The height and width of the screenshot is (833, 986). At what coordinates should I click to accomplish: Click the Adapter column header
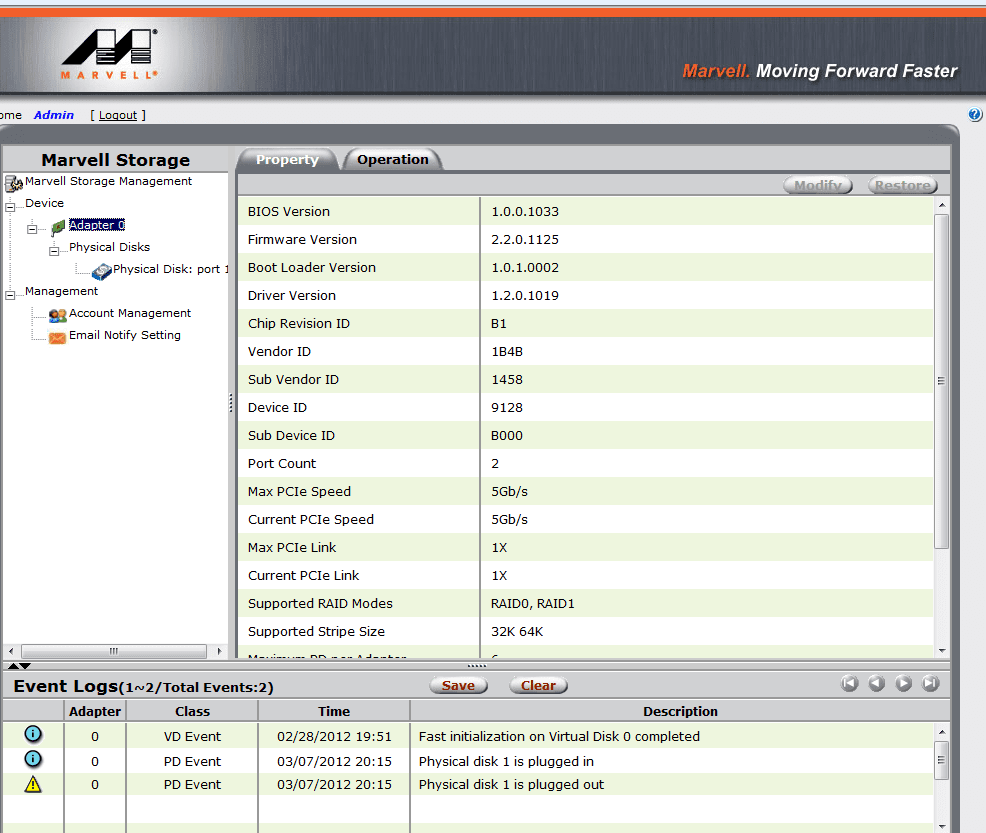(95, 711)
